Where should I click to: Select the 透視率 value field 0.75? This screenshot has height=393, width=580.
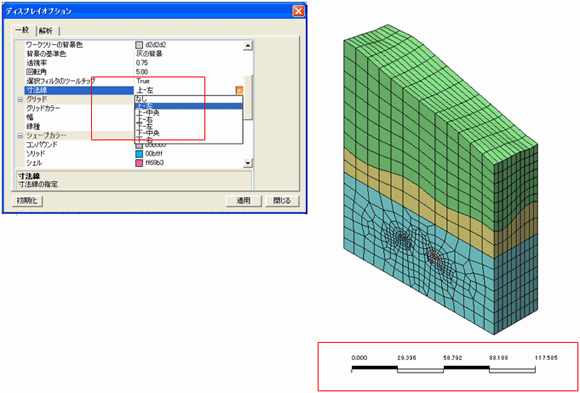pos(189,63)
